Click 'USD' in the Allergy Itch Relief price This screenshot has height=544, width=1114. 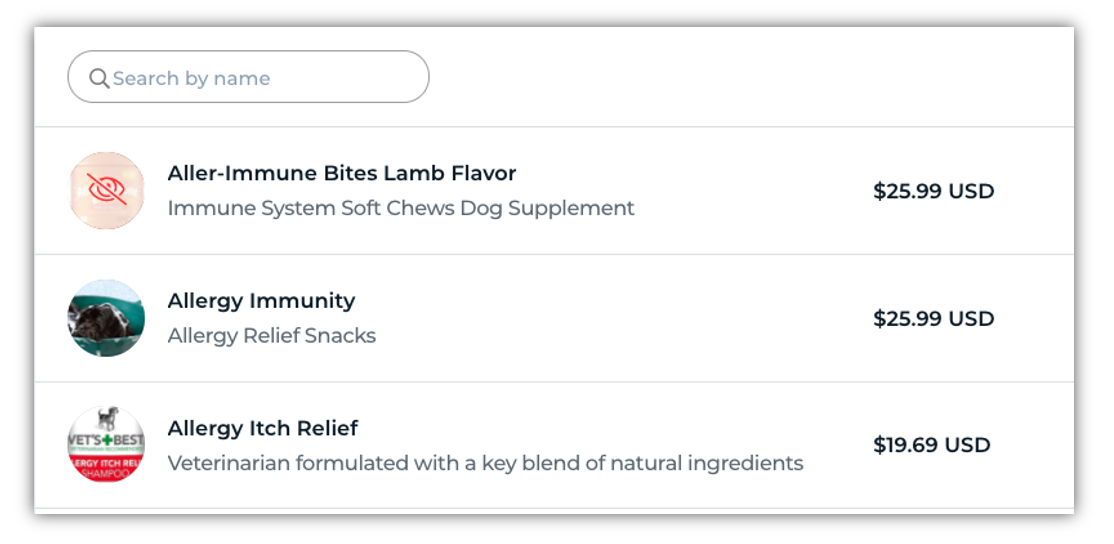[967, 445]
